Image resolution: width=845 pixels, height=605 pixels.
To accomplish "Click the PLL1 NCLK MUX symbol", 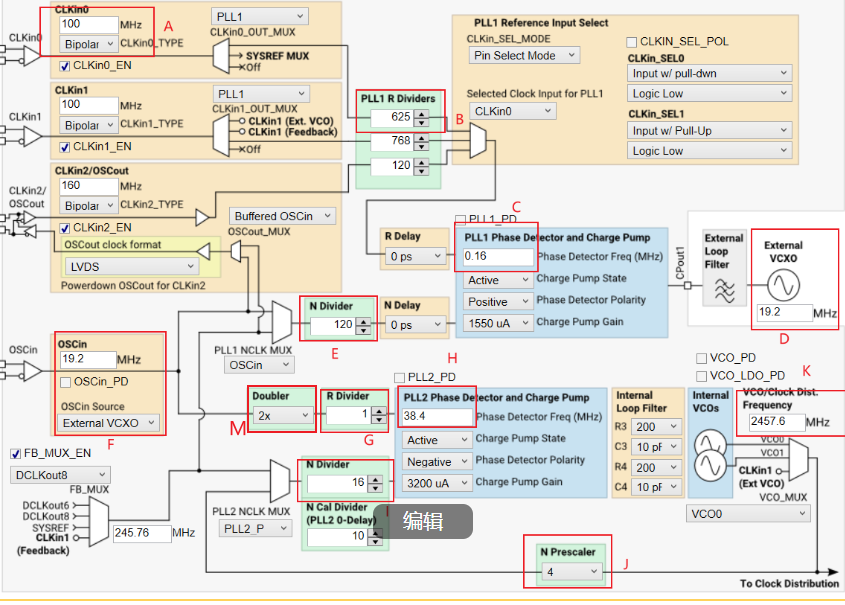I will tap(282, 322).
